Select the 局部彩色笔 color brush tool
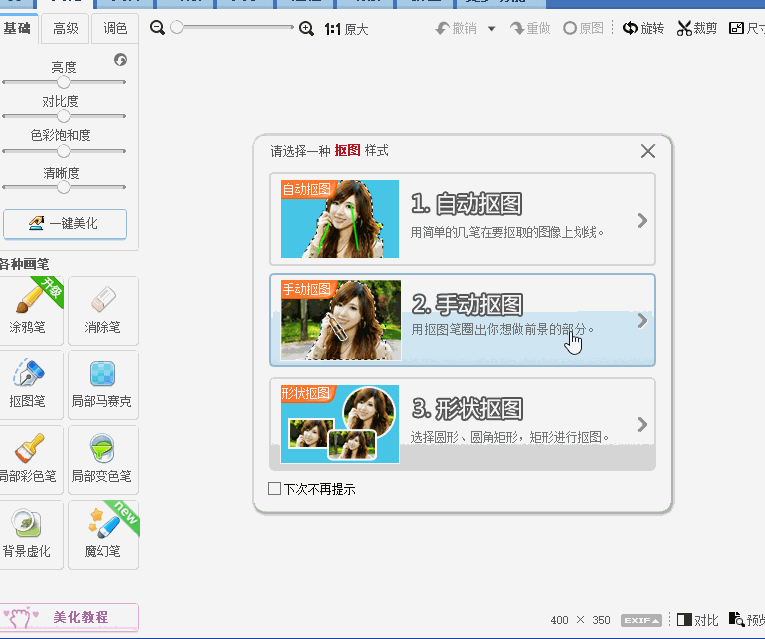765x639 pixels. pos(29,458)
